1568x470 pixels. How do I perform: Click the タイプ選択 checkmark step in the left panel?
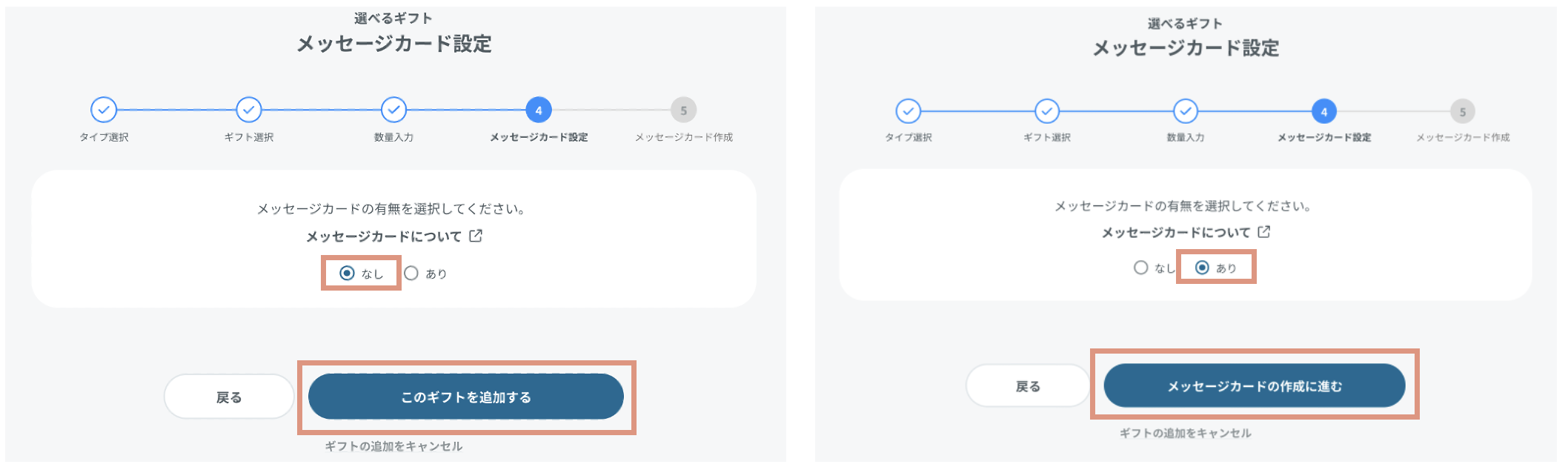pyautogui.click(x=104, y=110)
